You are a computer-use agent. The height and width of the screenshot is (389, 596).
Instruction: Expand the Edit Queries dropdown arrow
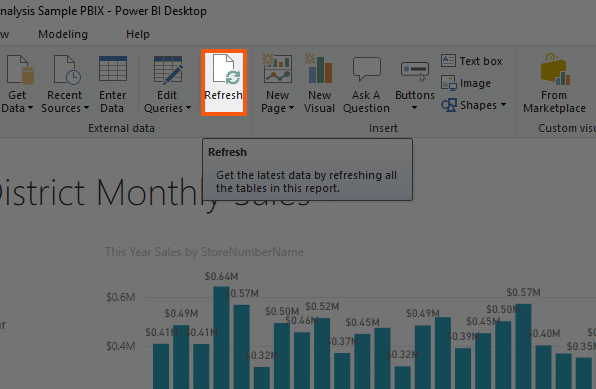point(188,108)
